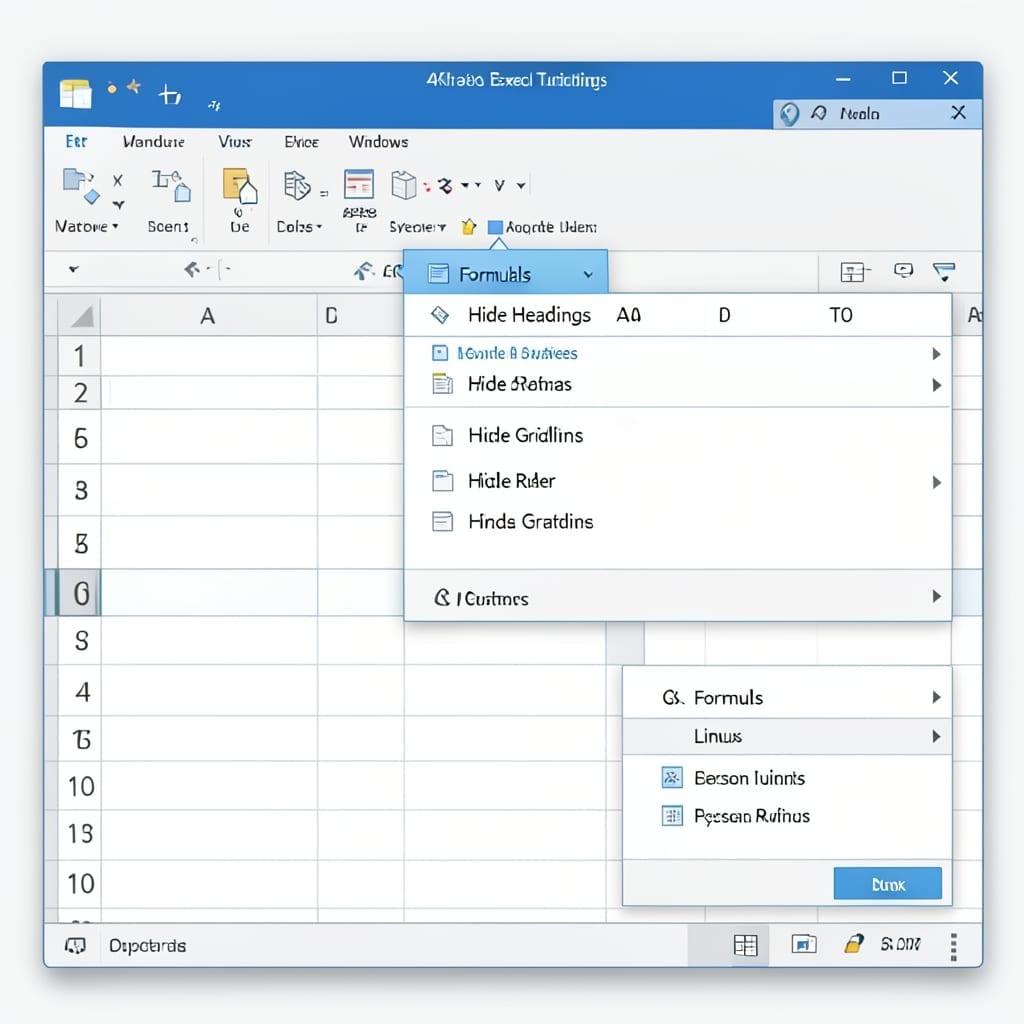Click the vertical dots at status bar end
Screen dimensions: 1024x1024
click(x=953, y=947)
